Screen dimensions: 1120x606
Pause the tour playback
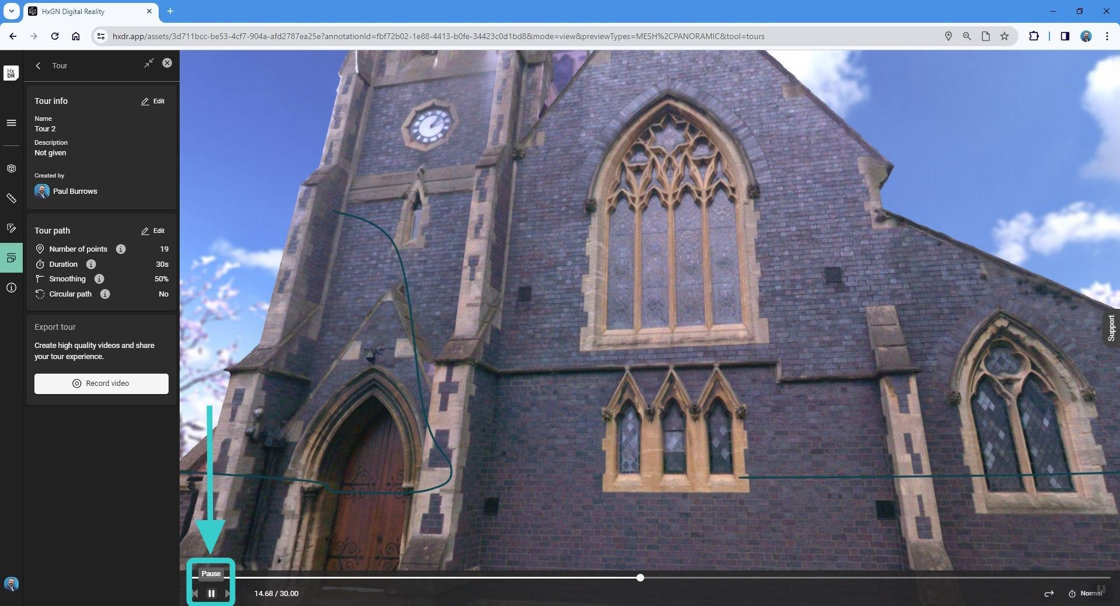[211, 593]
